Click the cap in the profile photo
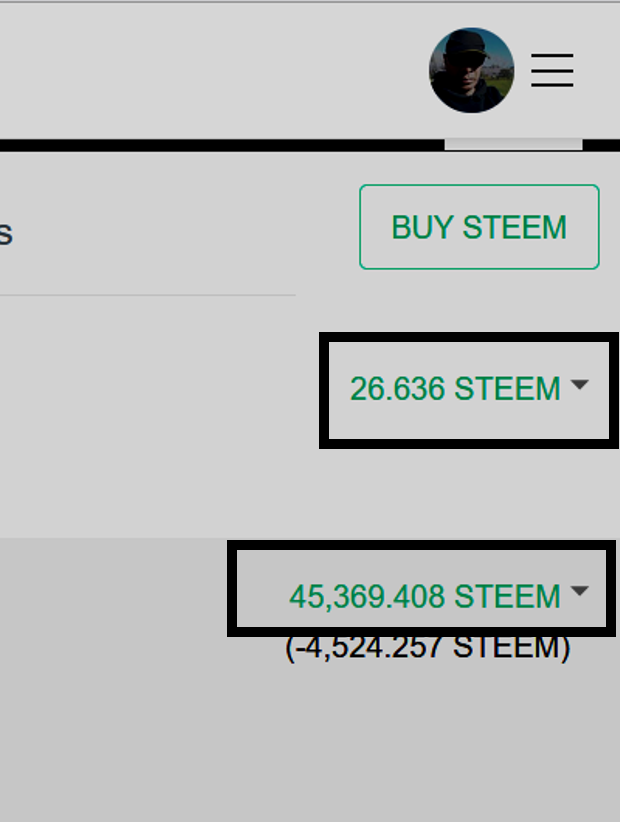This screenshot has width=620, height=822. (467, 42)
